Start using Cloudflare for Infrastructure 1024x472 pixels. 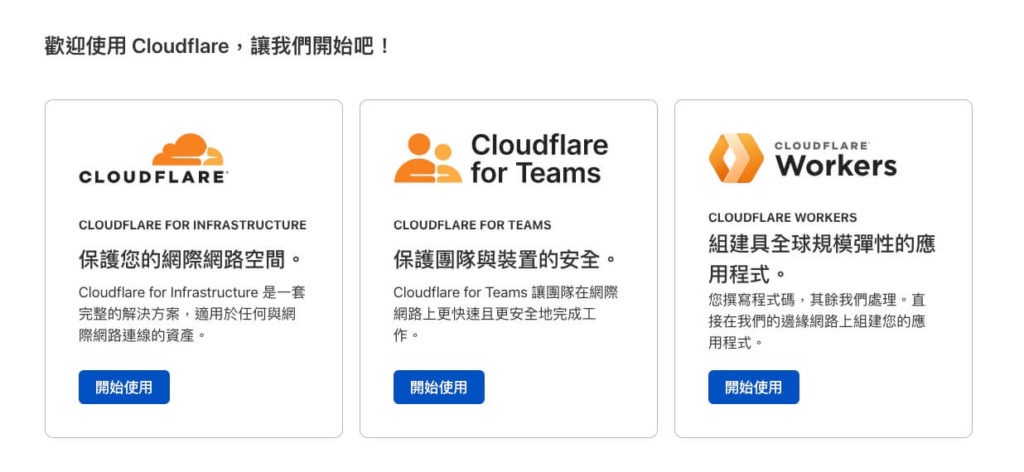click(124, 387)
